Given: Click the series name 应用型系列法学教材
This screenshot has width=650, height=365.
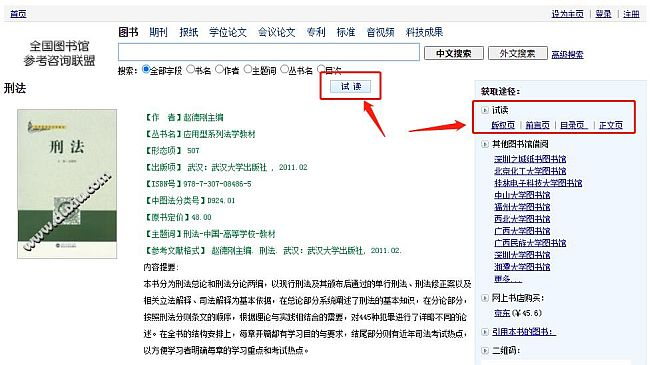Looking at the screenshot, I should tap(219, 134).
